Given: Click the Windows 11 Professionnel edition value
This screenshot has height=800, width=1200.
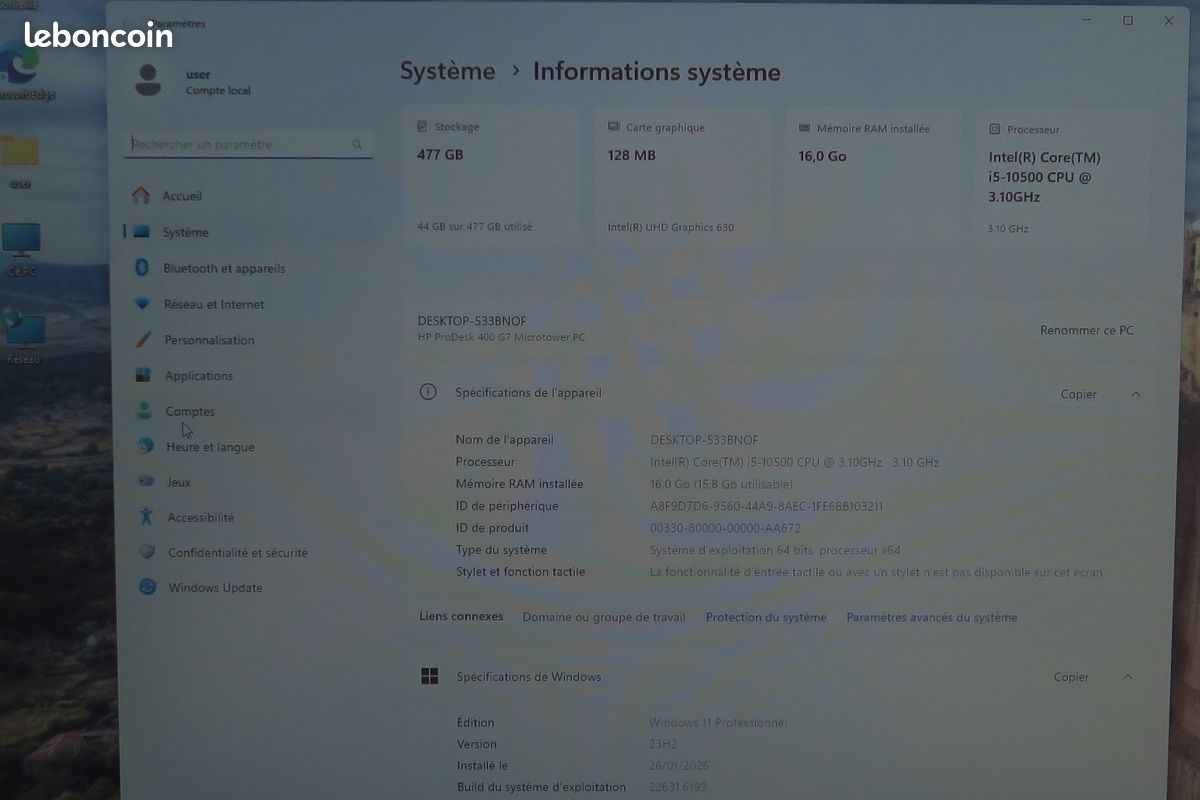Looking at the screenshot, I should (718, 723).
